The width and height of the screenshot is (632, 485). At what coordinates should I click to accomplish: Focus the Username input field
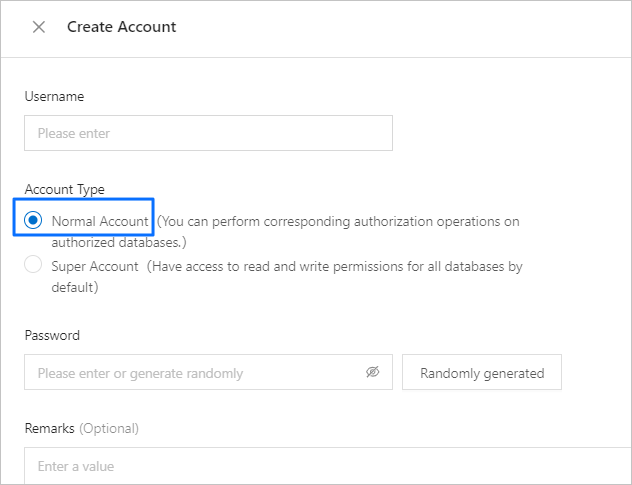click(x=208, y=133)
